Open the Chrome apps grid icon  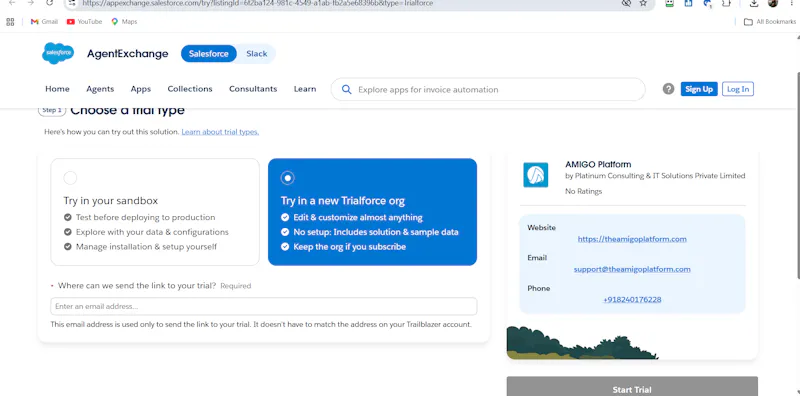coord(10,22)
